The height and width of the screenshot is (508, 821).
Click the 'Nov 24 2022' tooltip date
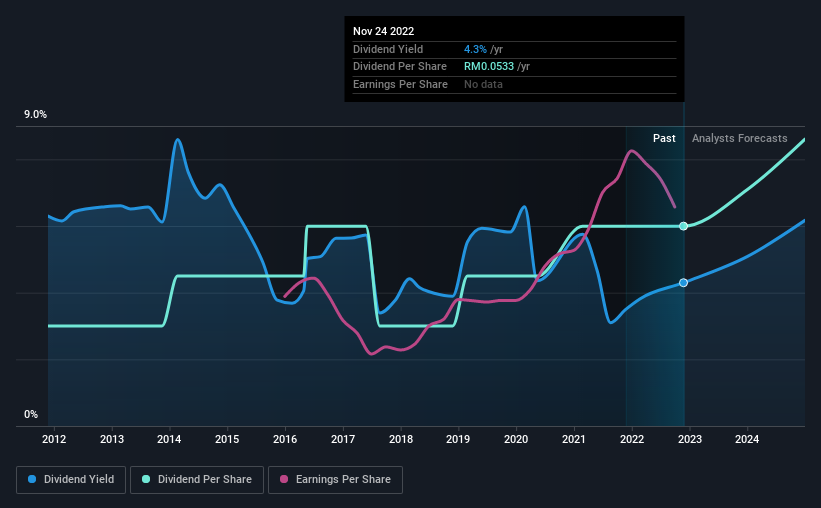point(383,31)
